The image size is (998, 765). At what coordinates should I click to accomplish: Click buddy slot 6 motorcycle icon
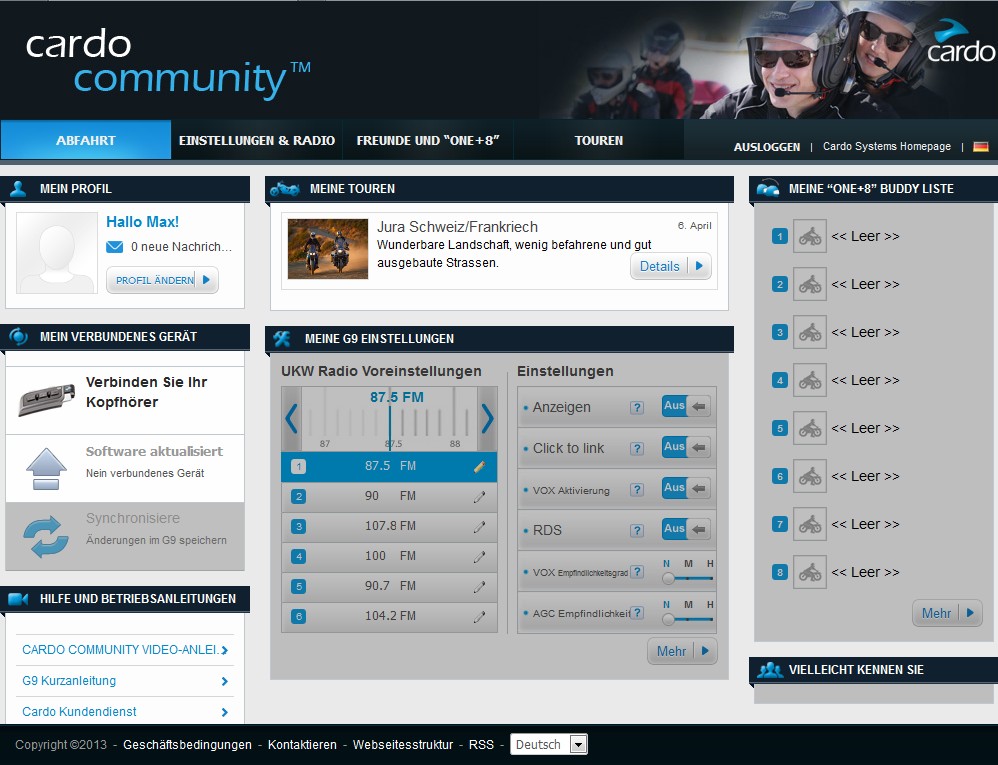810,476
